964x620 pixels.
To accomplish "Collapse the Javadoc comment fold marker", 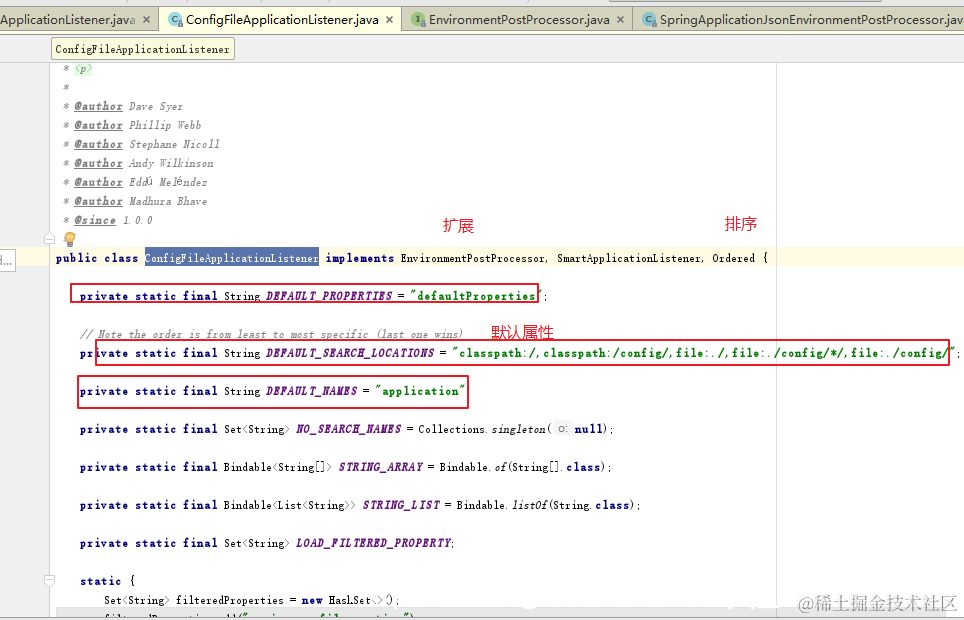I will (50, 239).
